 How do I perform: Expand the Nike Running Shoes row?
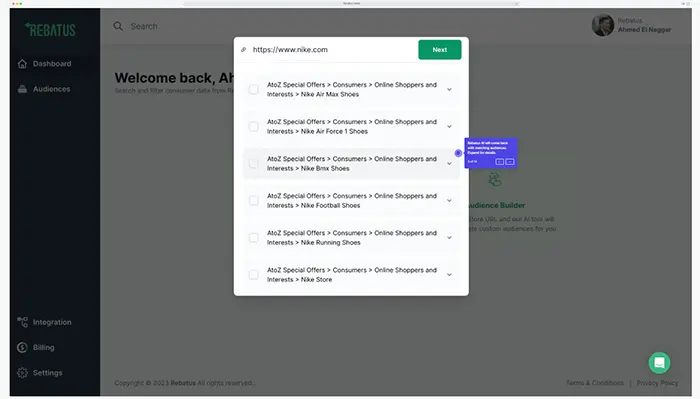tap(449, 237)
